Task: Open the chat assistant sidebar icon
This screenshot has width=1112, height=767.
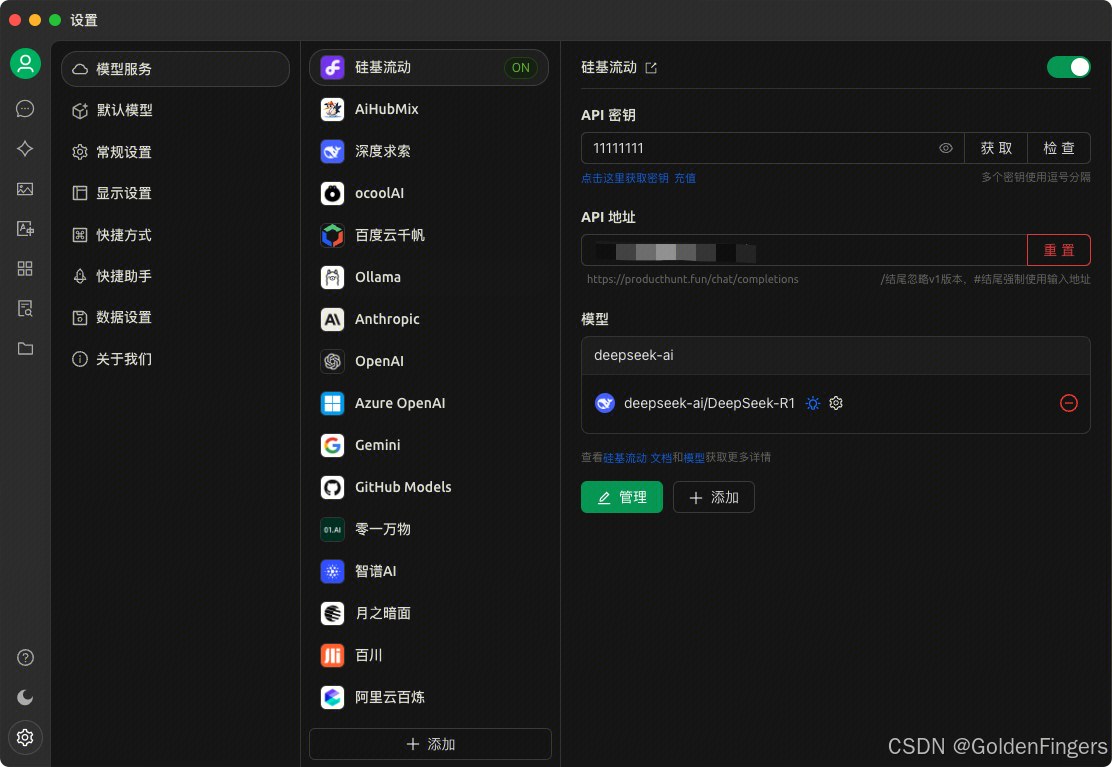Action: pos(26,108)
